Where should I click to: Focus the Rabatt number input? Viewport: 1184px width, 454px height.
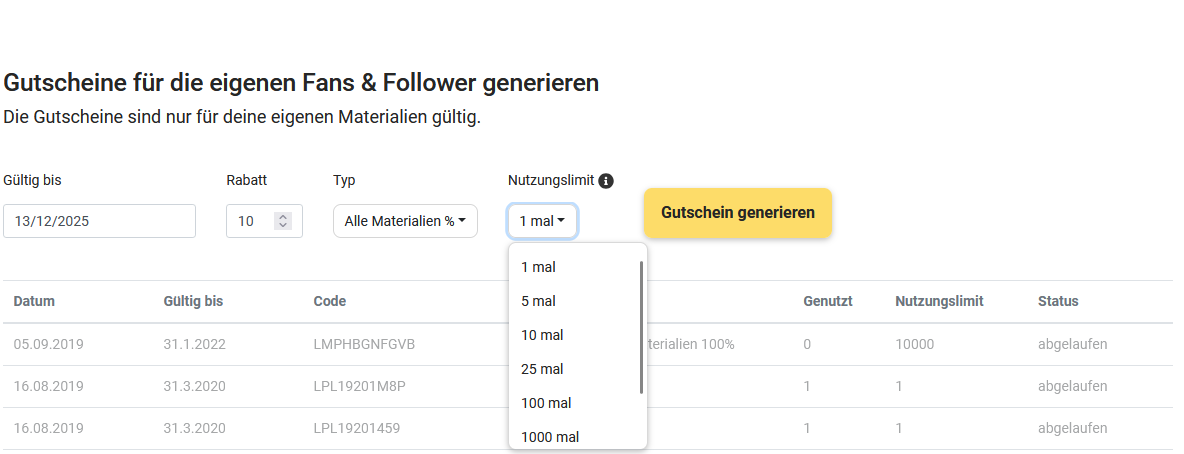point(248,221)
